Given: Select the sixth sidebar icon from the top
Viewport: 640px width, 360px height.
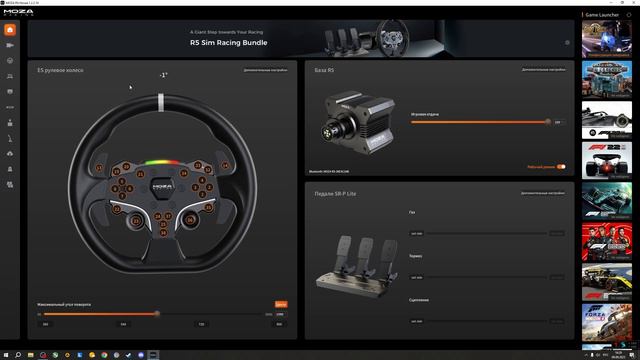Looking at the screenshot, I should [10, 107].
